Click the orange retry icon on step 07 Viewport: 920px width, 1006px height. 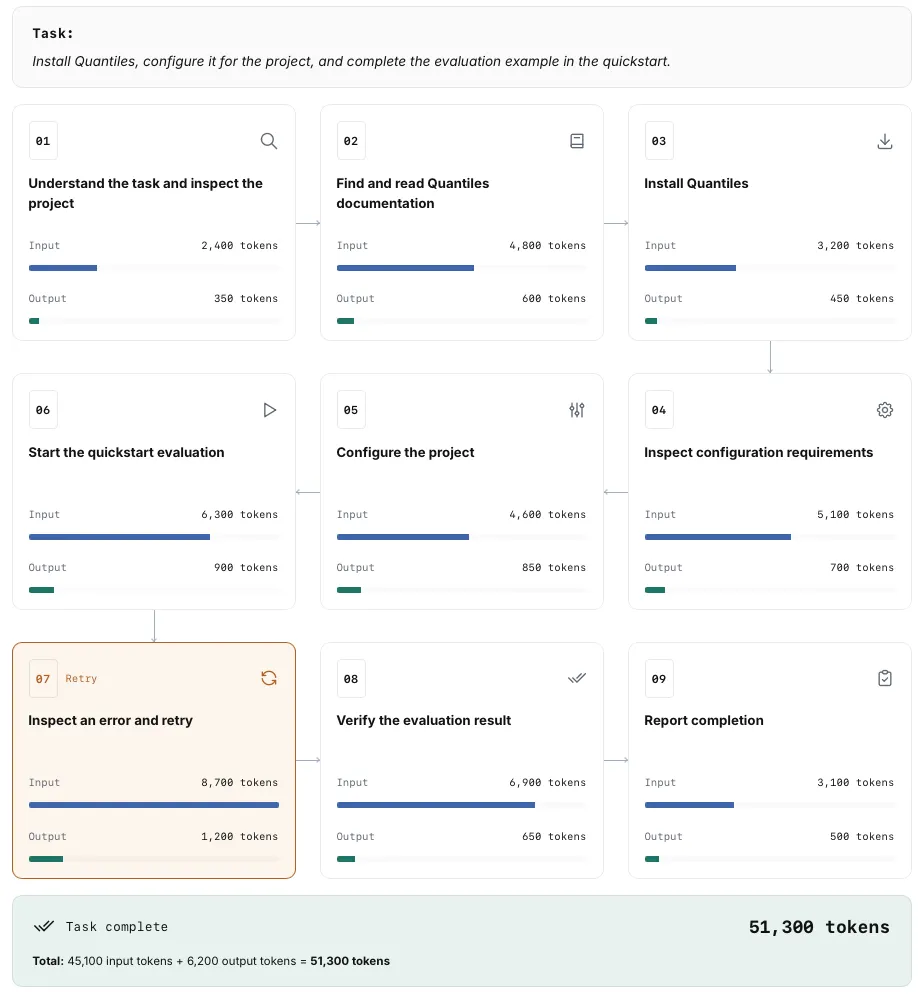268,678
